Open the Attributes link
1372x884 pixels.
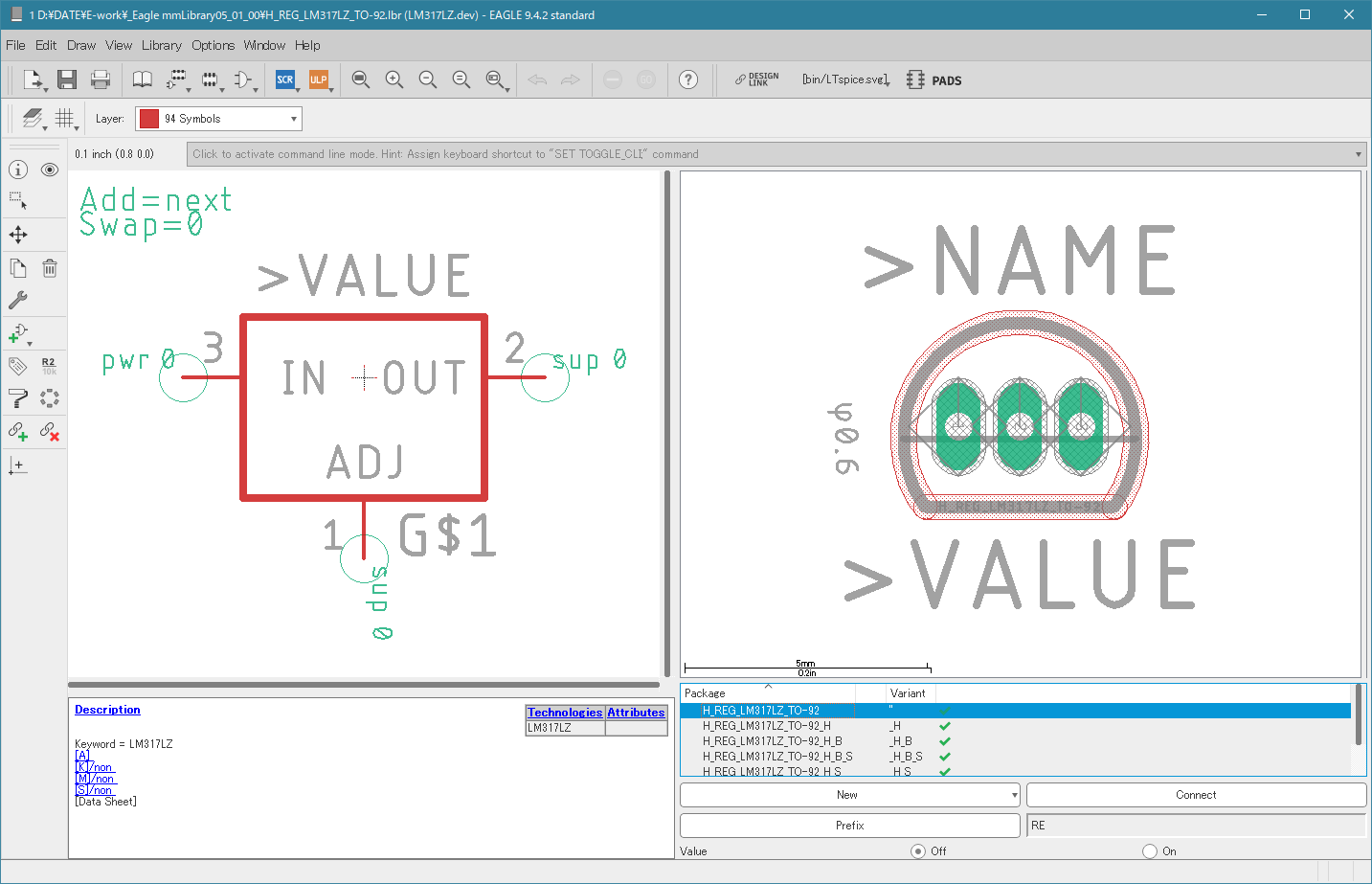[636, 713]
